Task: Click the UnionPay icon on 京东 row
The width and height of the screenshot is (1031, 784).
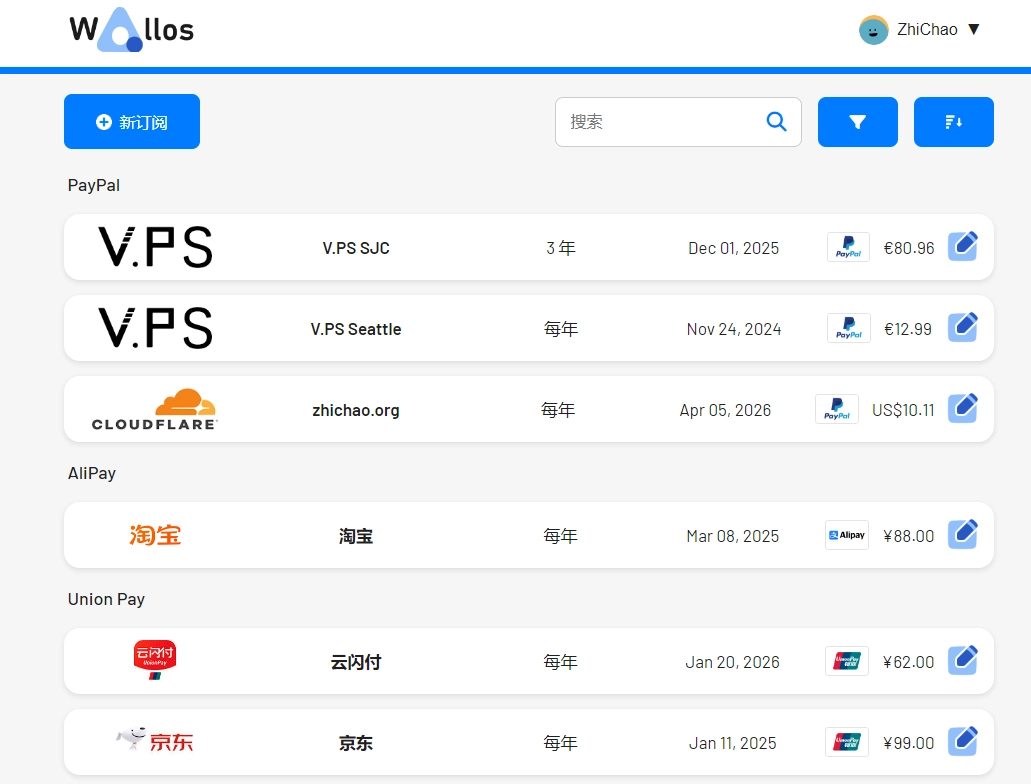Action: point(846,742)
